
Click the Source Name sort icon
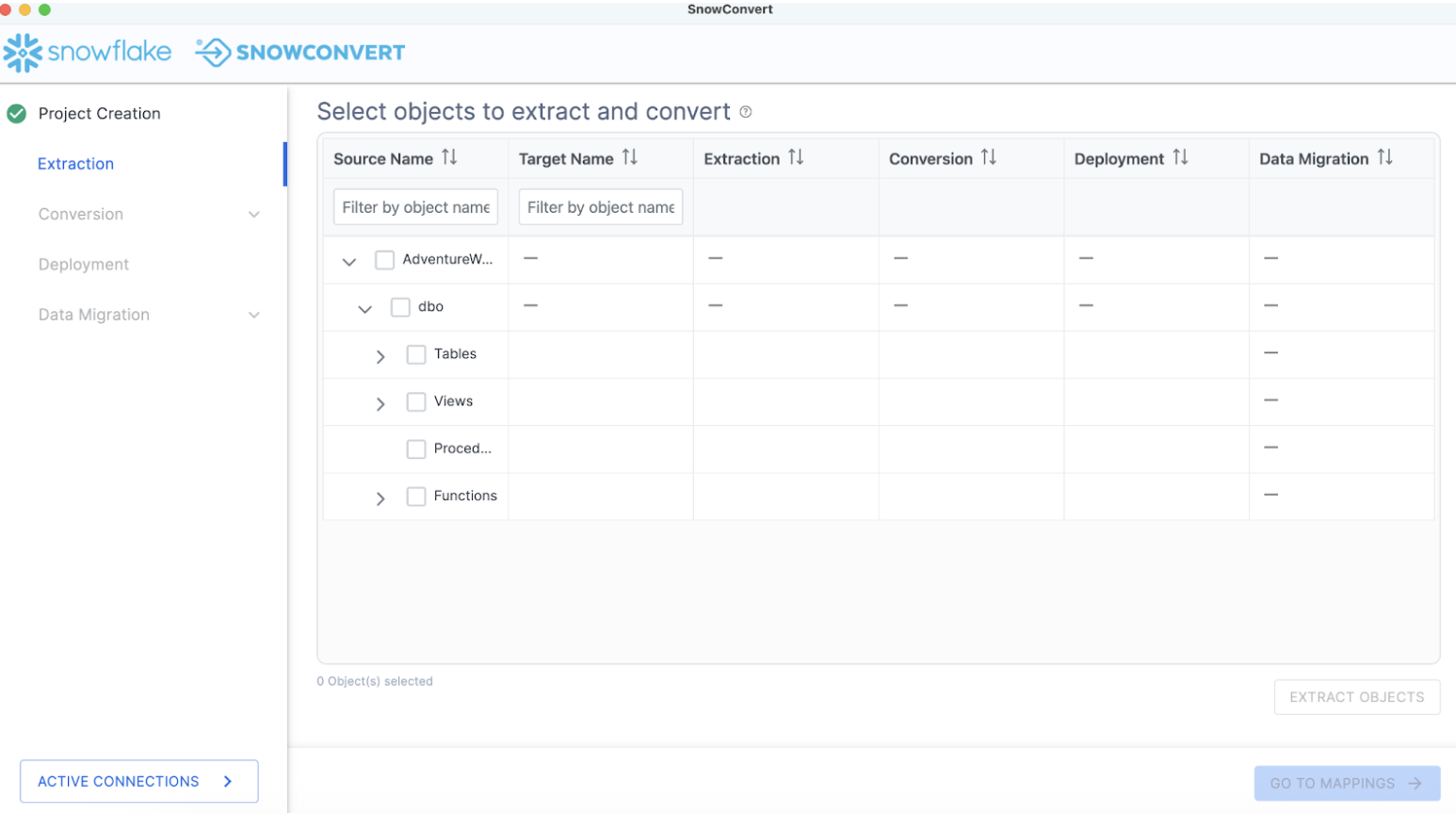pyautogui.click(x=449, y=157)
